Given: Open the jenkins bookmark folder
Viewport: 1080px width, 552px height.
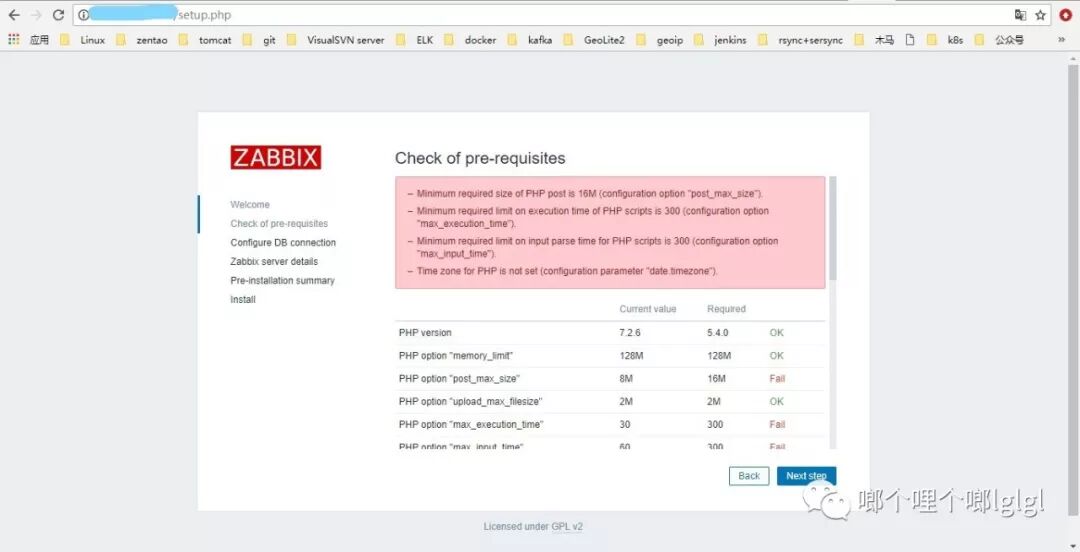Looking at the screenshot, I should coord(720,40).
